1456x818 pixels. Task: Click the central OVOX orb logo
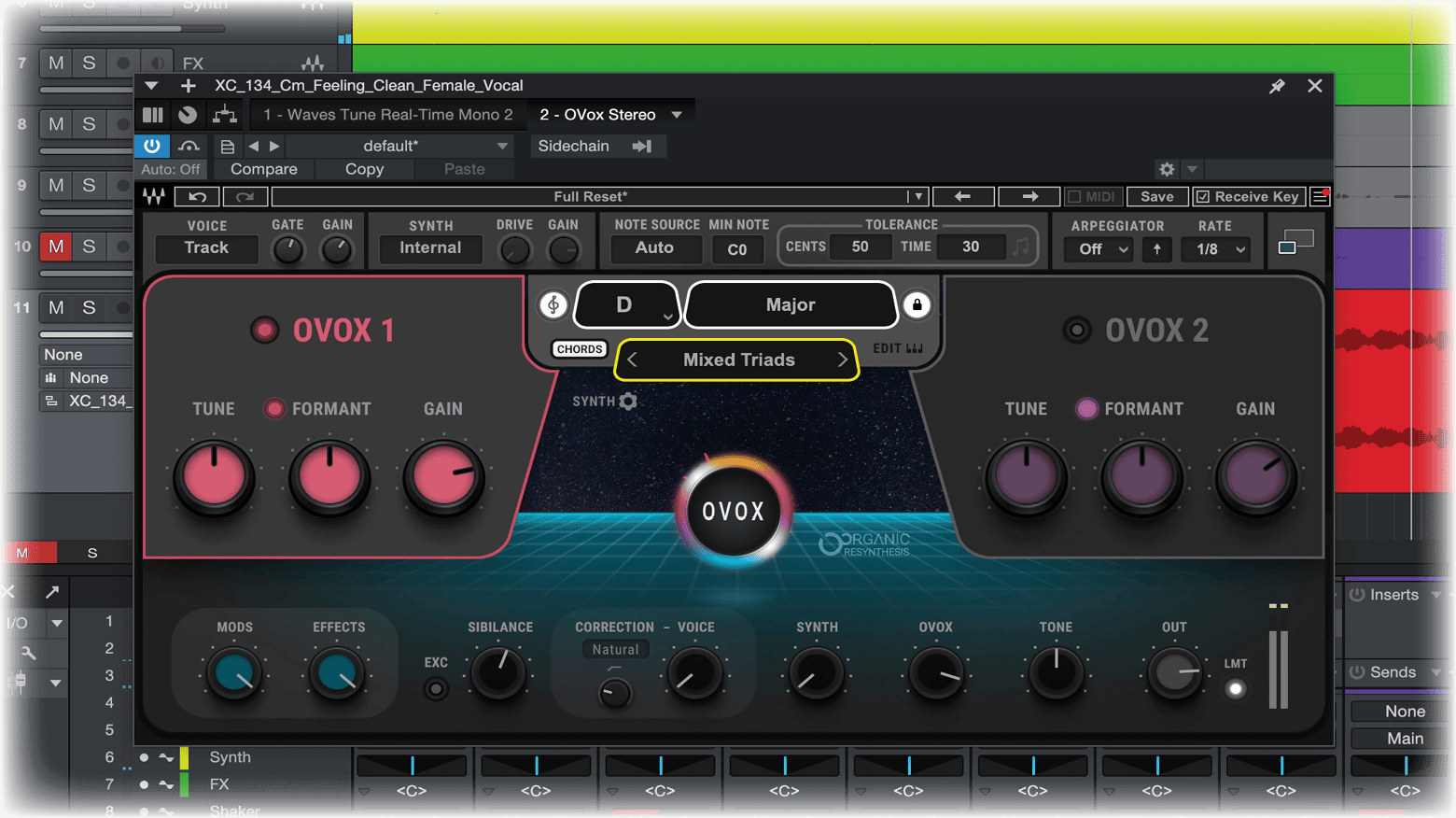[734, 512]
